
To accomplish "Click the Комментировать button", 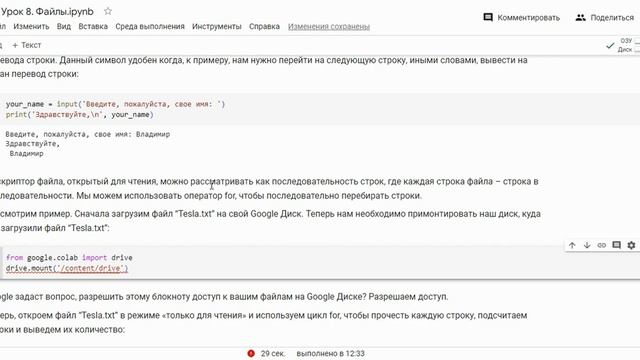I will click(522, 18).
